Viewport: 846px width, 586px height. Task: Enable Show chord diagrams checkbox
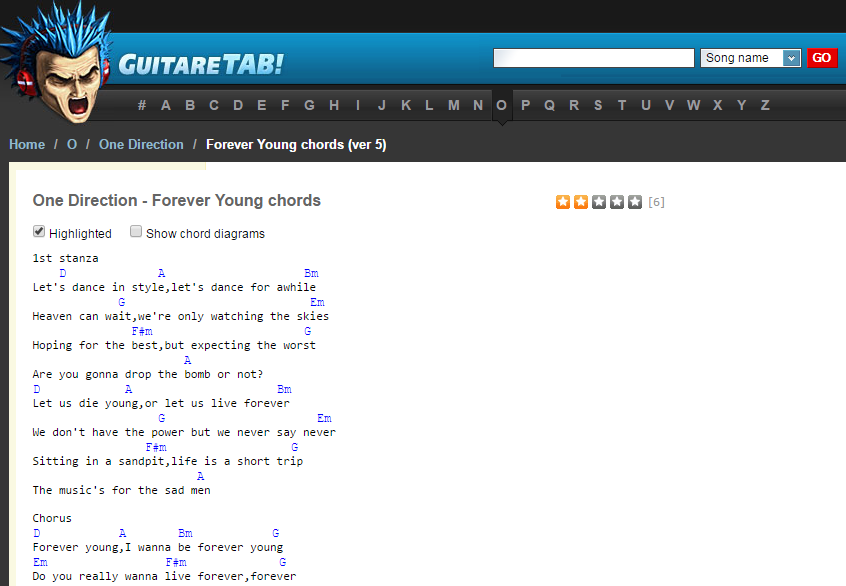point(136,231)
